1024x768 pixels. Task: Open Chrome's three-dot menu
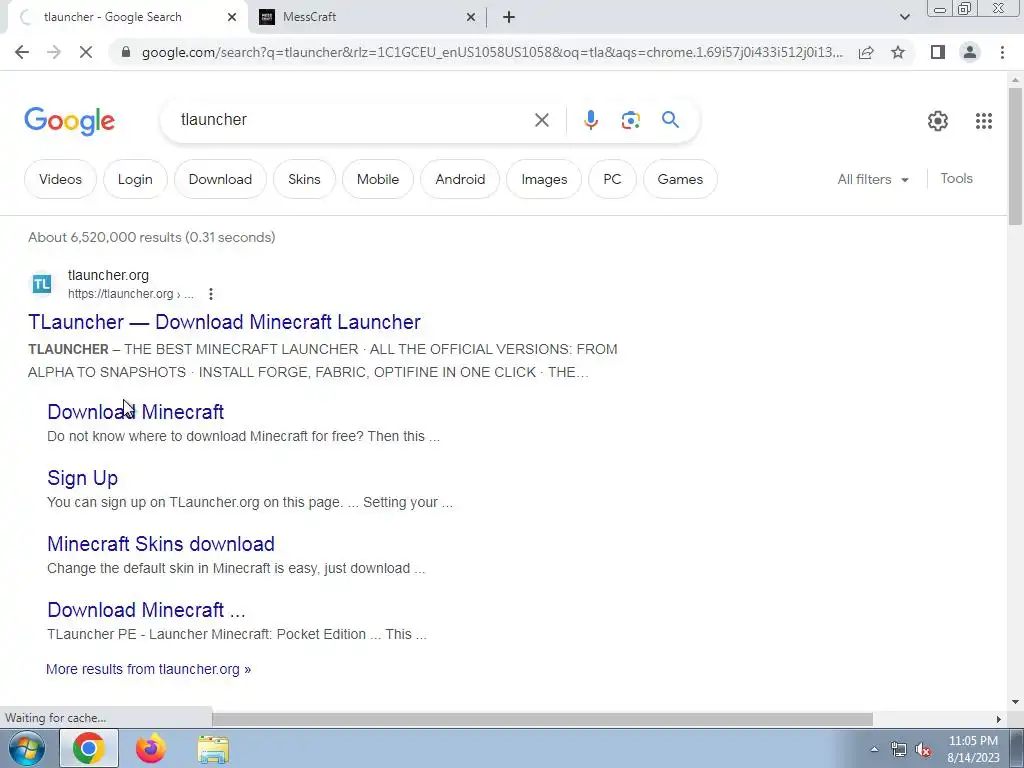[1002, 52]
